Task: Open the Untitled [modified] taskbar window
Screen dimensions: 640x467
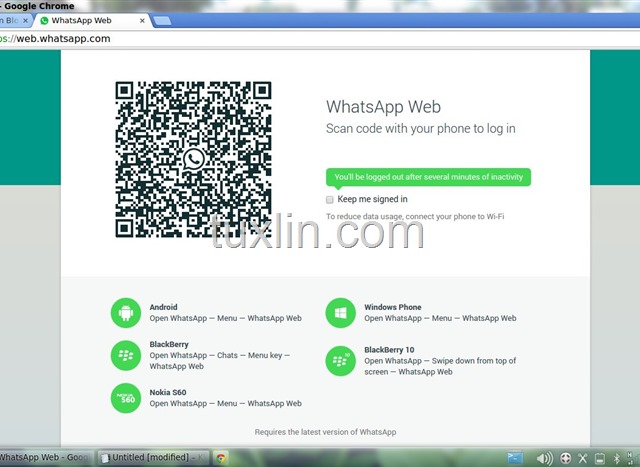Action: point(153,458)
